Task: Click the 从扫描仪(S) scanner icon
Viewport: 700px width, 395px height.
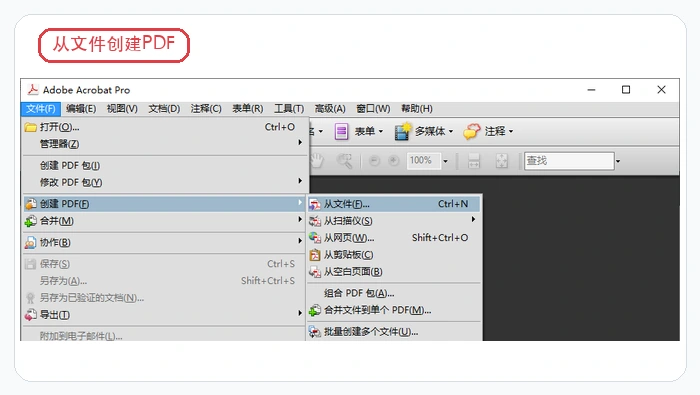Action: 315,221
